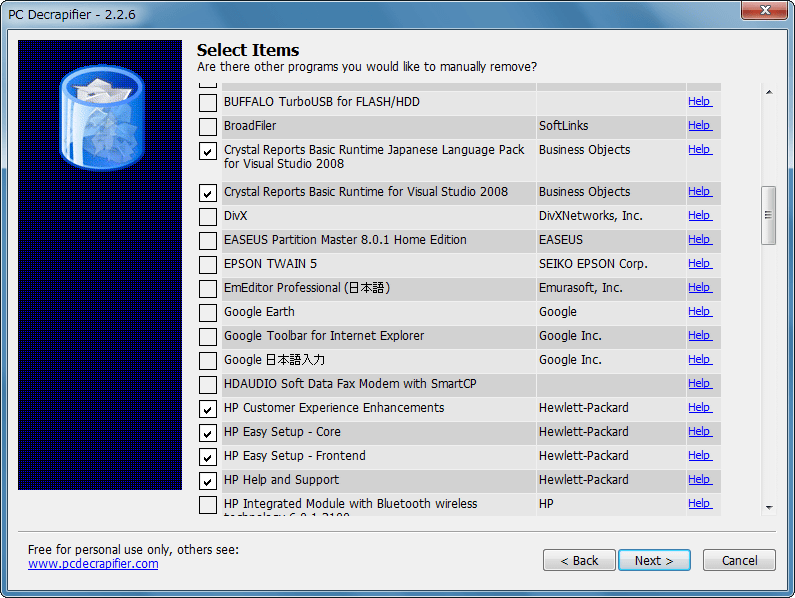Check the Google Earth checkbox
Viewport: 795px width, 598px height.
tap(208, 313)
